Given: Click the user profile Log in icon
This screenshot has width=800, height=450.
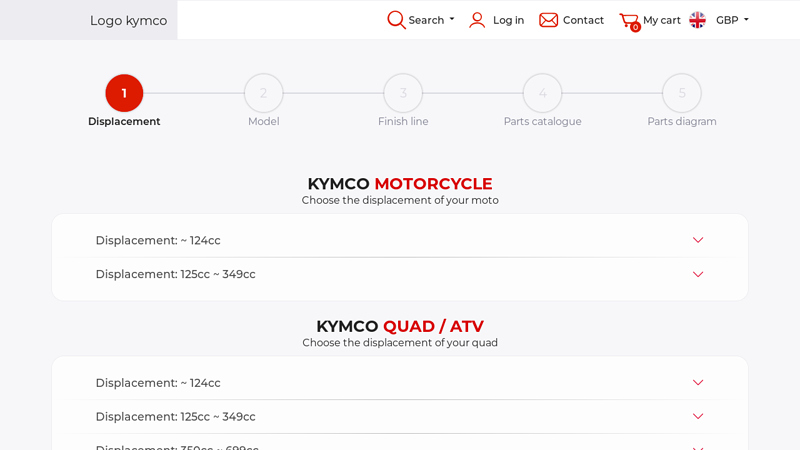Looking at the screenshot, I should pyautogui.click(x=477, y=20).
